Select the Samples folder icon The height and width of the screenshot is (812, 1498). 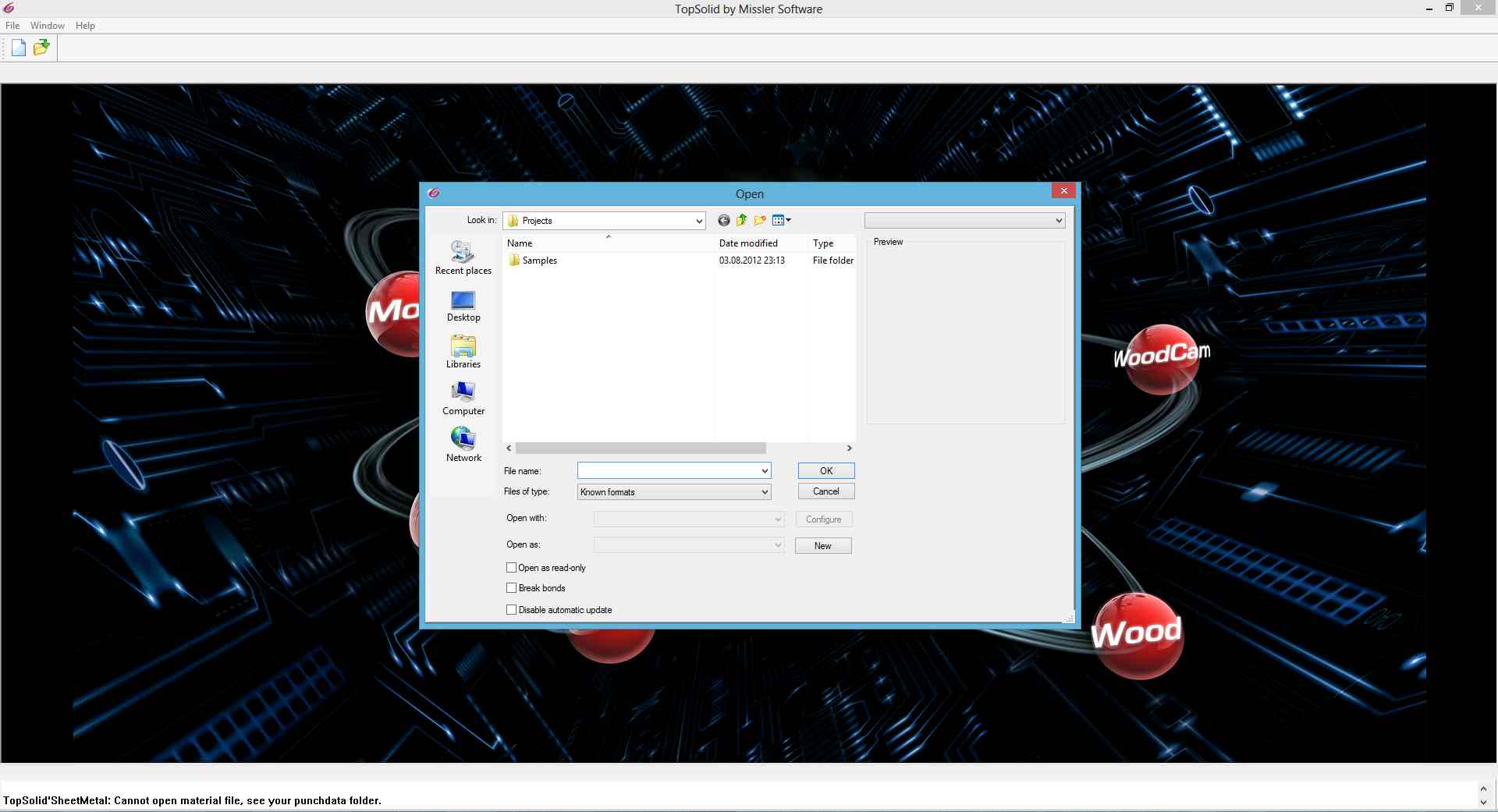tap(514, 261)
